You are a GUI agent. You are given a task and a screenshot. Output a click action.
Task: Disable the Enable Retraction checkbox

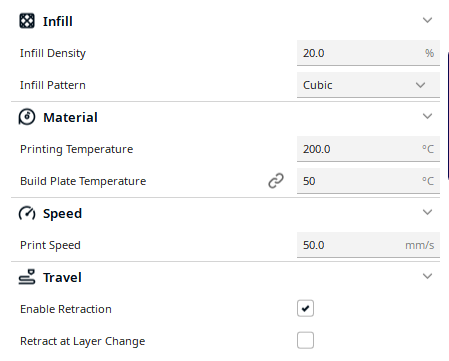click(305, 308)
